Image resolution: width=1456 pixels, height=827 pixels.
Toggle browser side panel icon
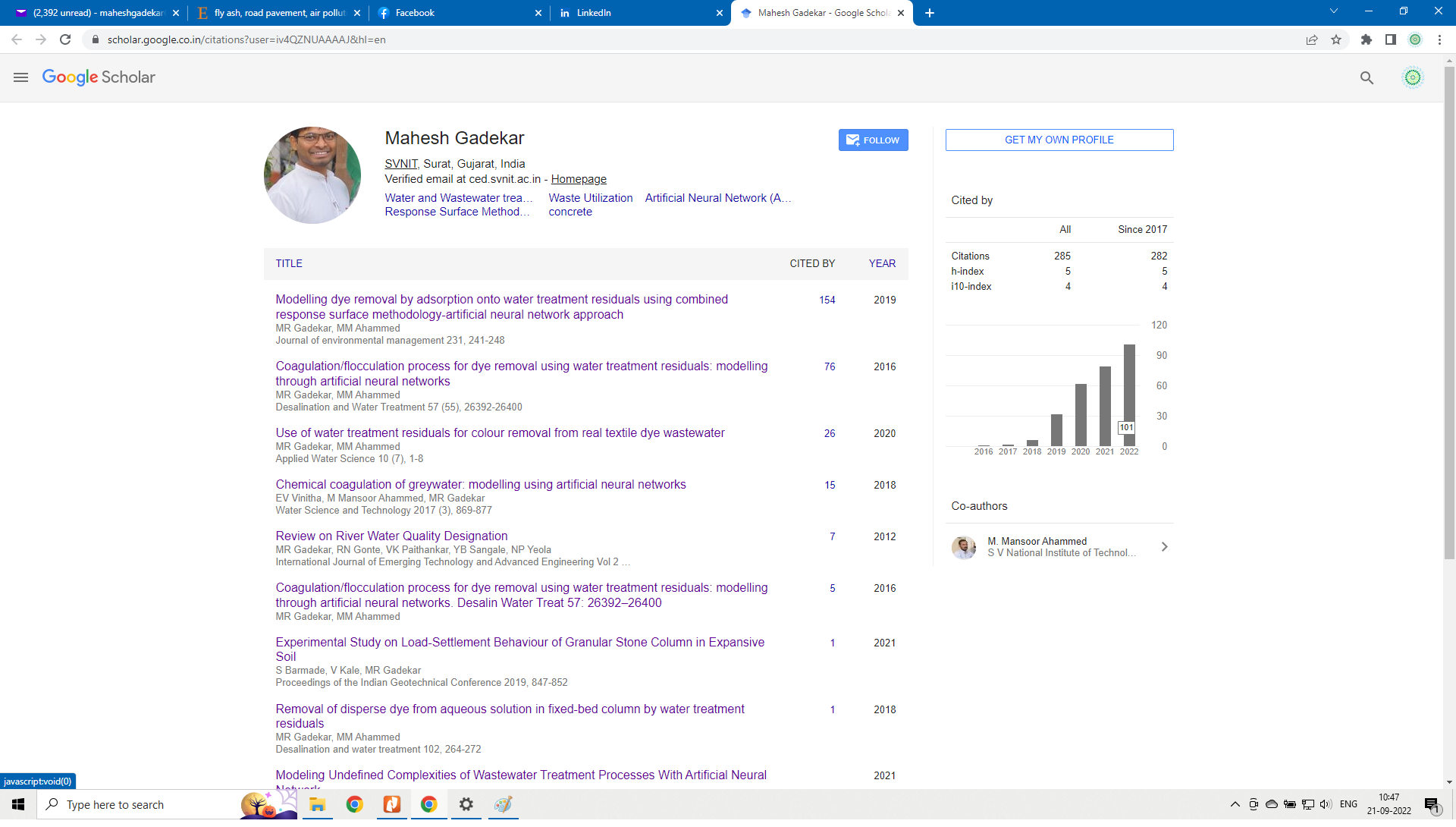click(x=1391, y=39)
